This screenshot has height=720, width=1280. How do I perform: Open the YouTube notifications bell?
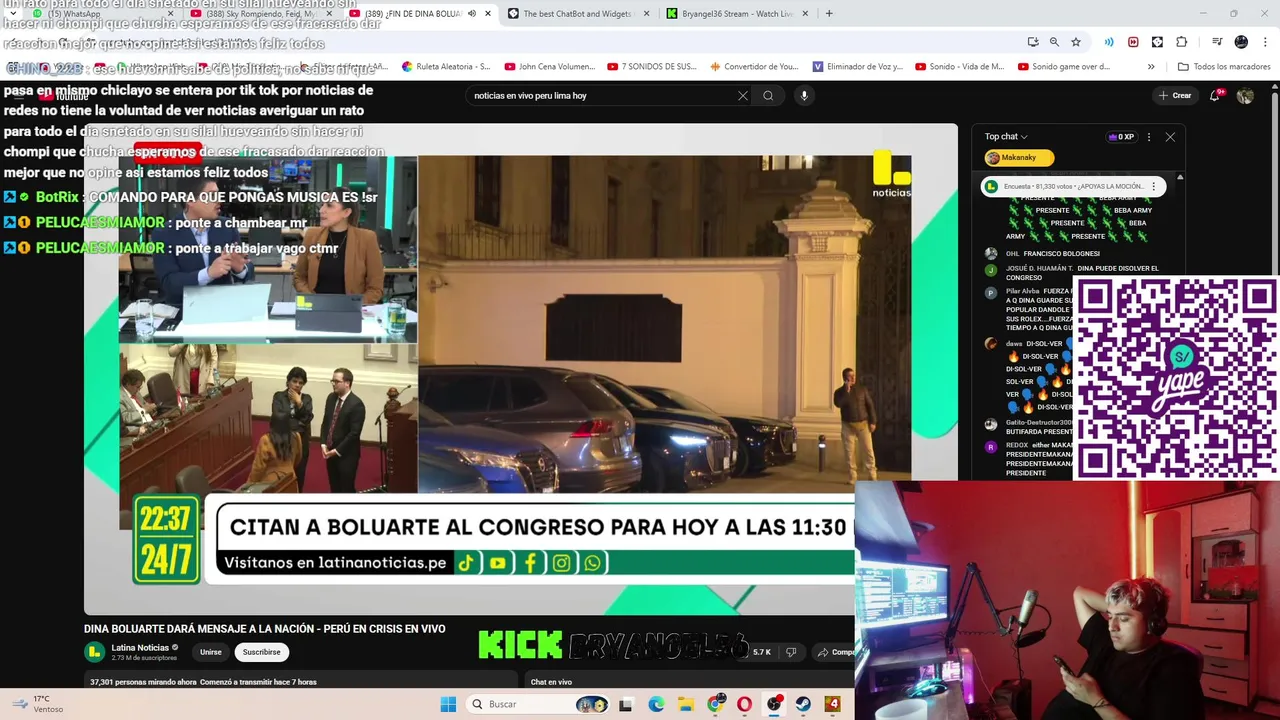tap(1214, 96)
